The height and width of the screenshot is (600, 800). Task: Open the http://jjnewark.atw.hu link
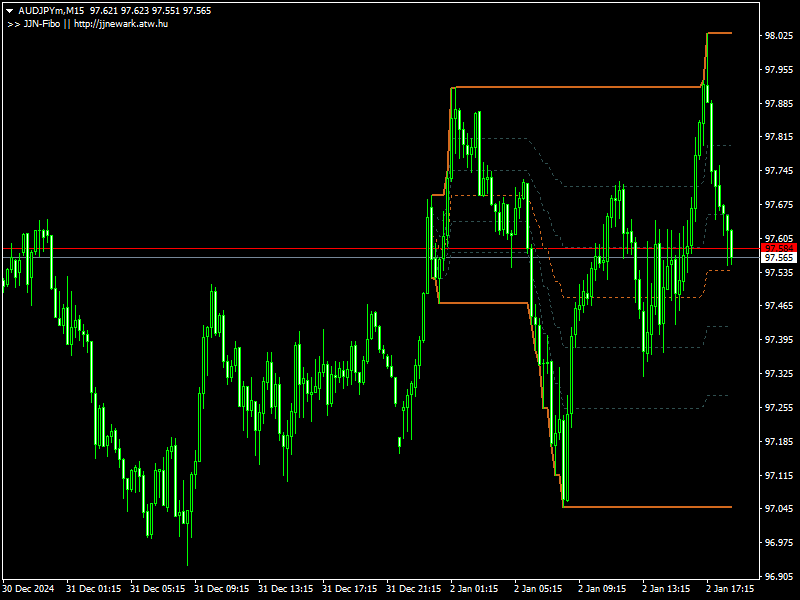120,26
